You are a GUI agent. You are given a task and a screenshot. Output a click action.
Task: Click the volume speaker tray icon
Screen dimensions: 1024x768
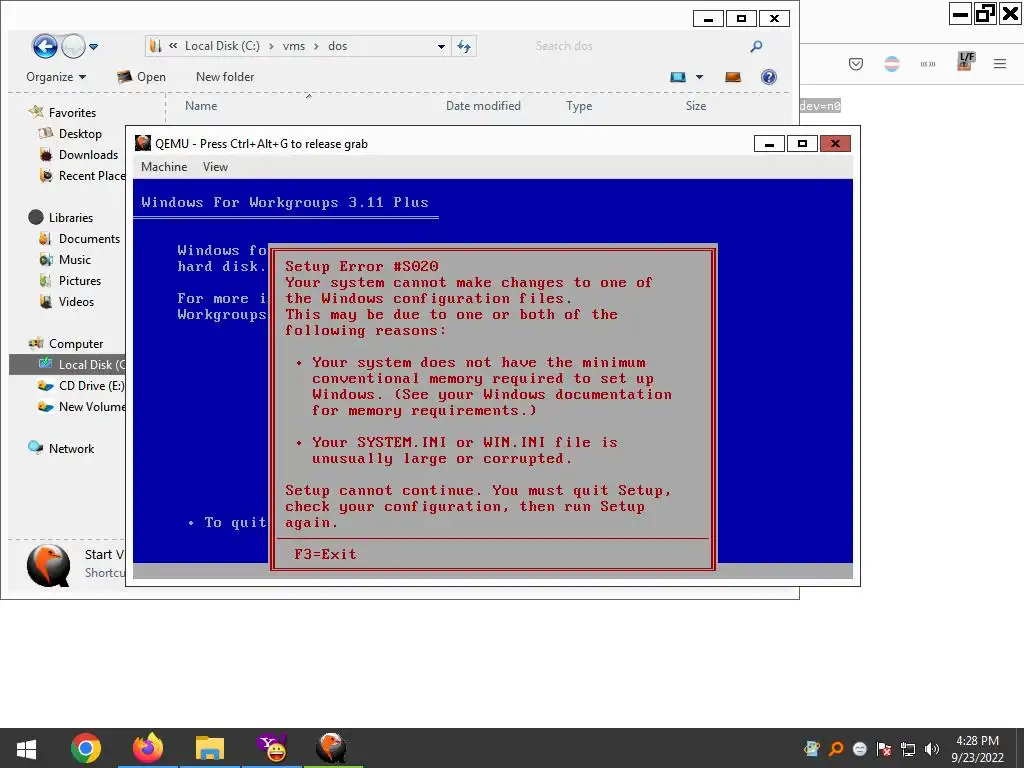pos(932,749)
